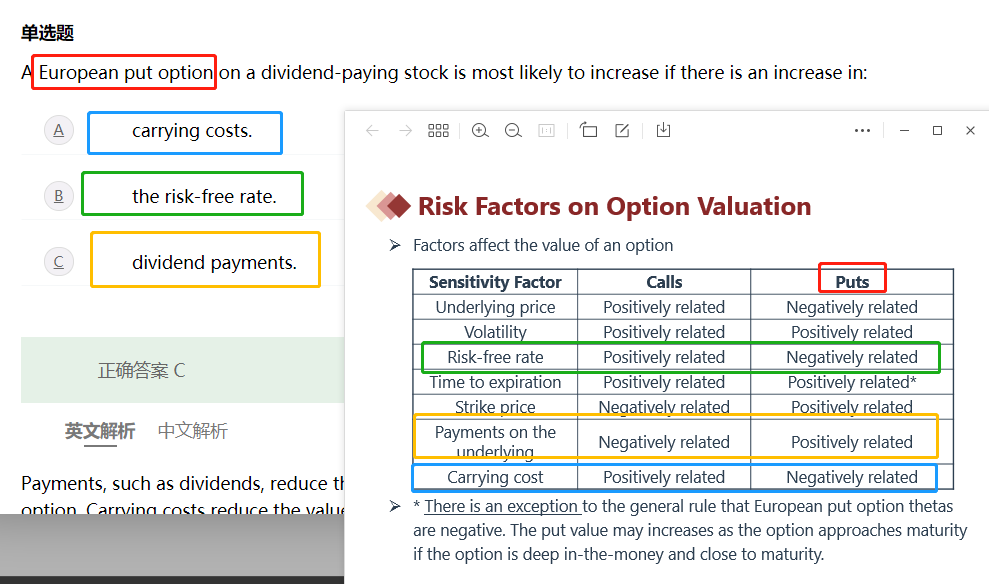Image resolution: width=989 pixels, height=584 pixels.
Task: Click the 'There is an exception' underlined text
Action: click(502, 506)
